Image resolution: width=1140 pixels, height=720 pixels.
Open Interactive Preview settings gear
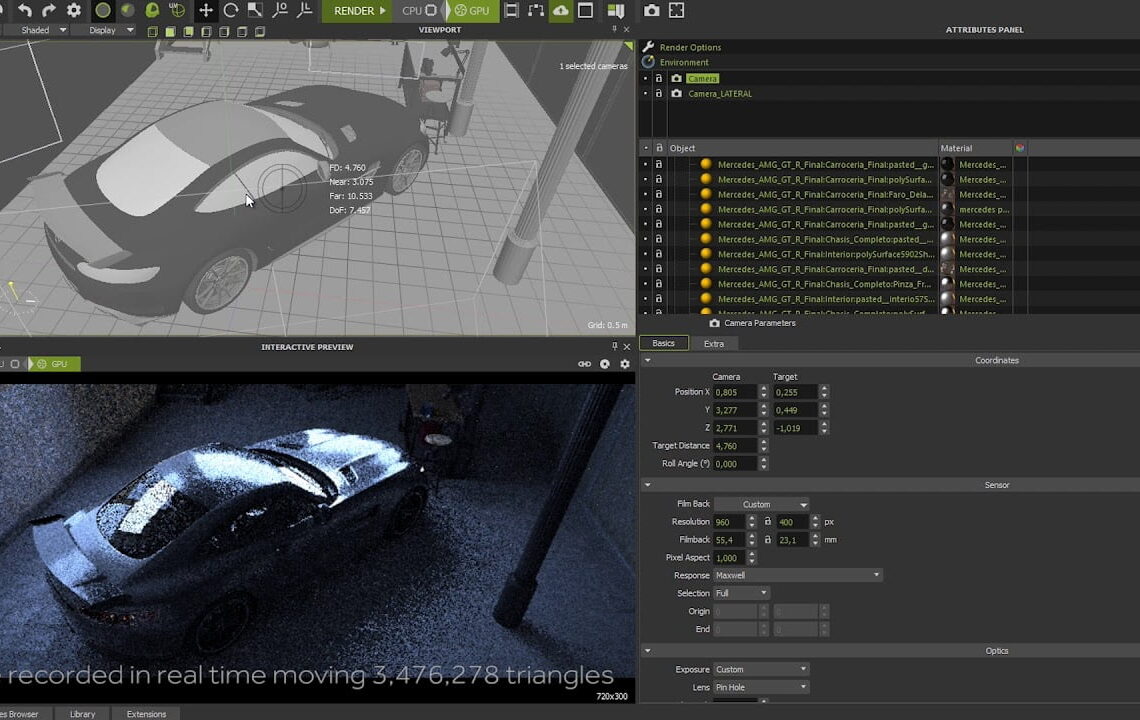tap(625, 364)
